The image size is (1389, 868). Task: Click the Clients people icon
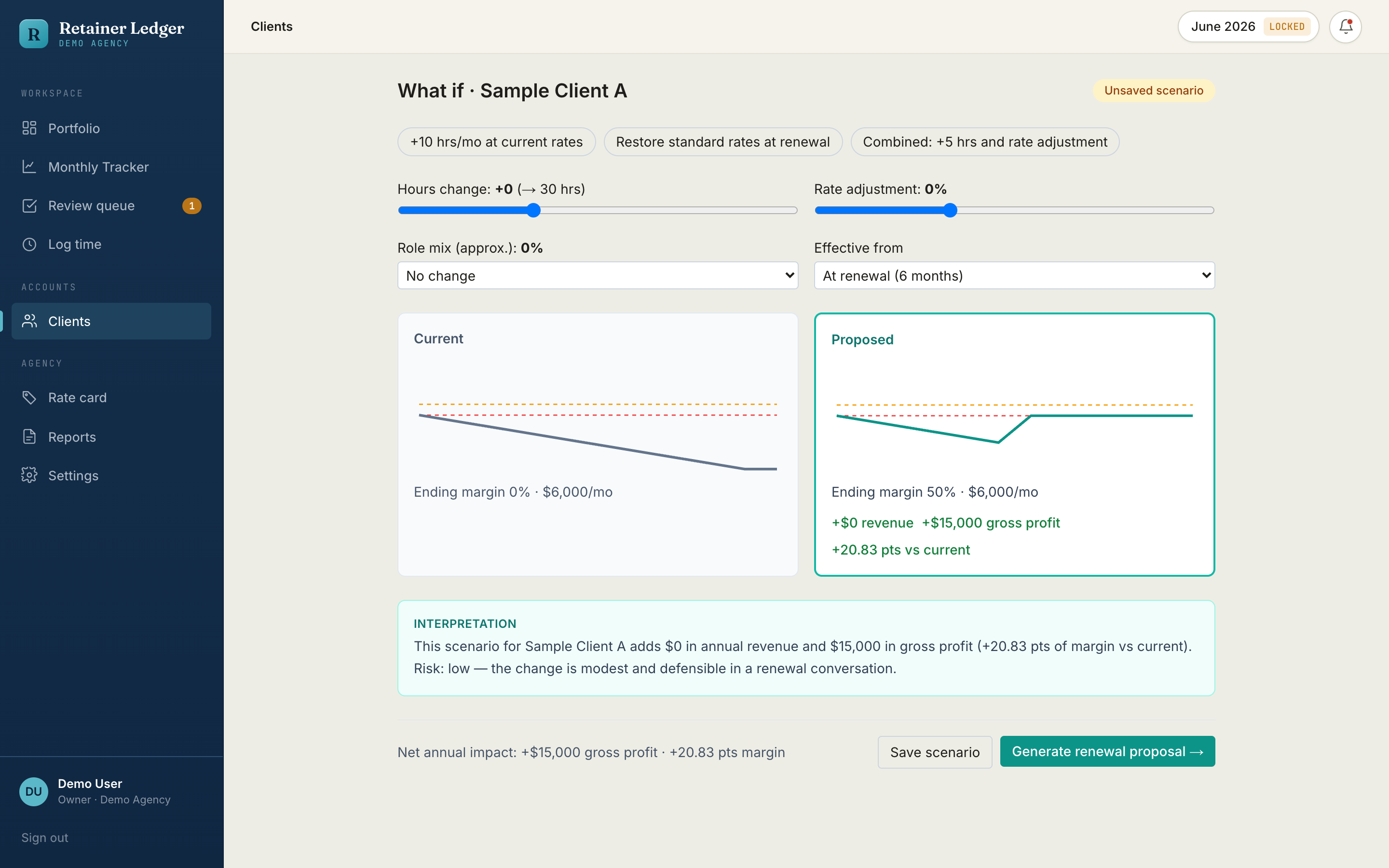click(29, 321)
